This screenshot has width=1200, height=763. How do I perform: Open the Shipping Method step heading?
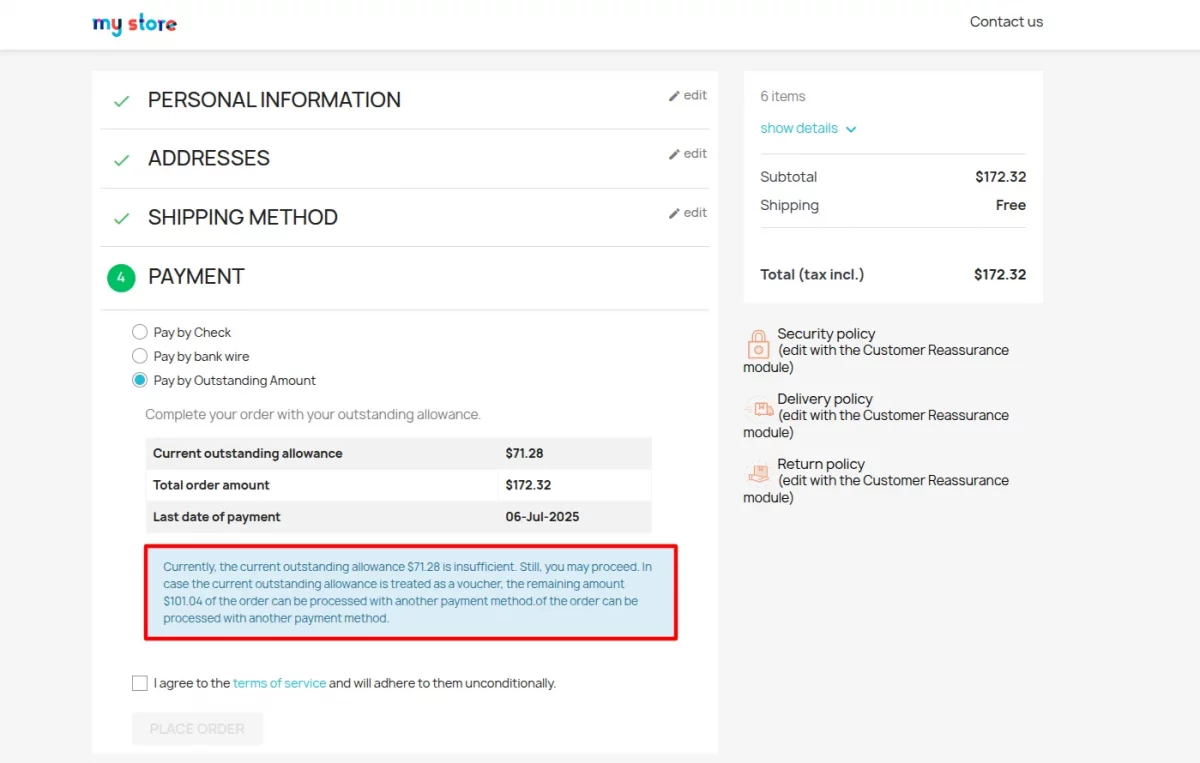click(242, 217)
